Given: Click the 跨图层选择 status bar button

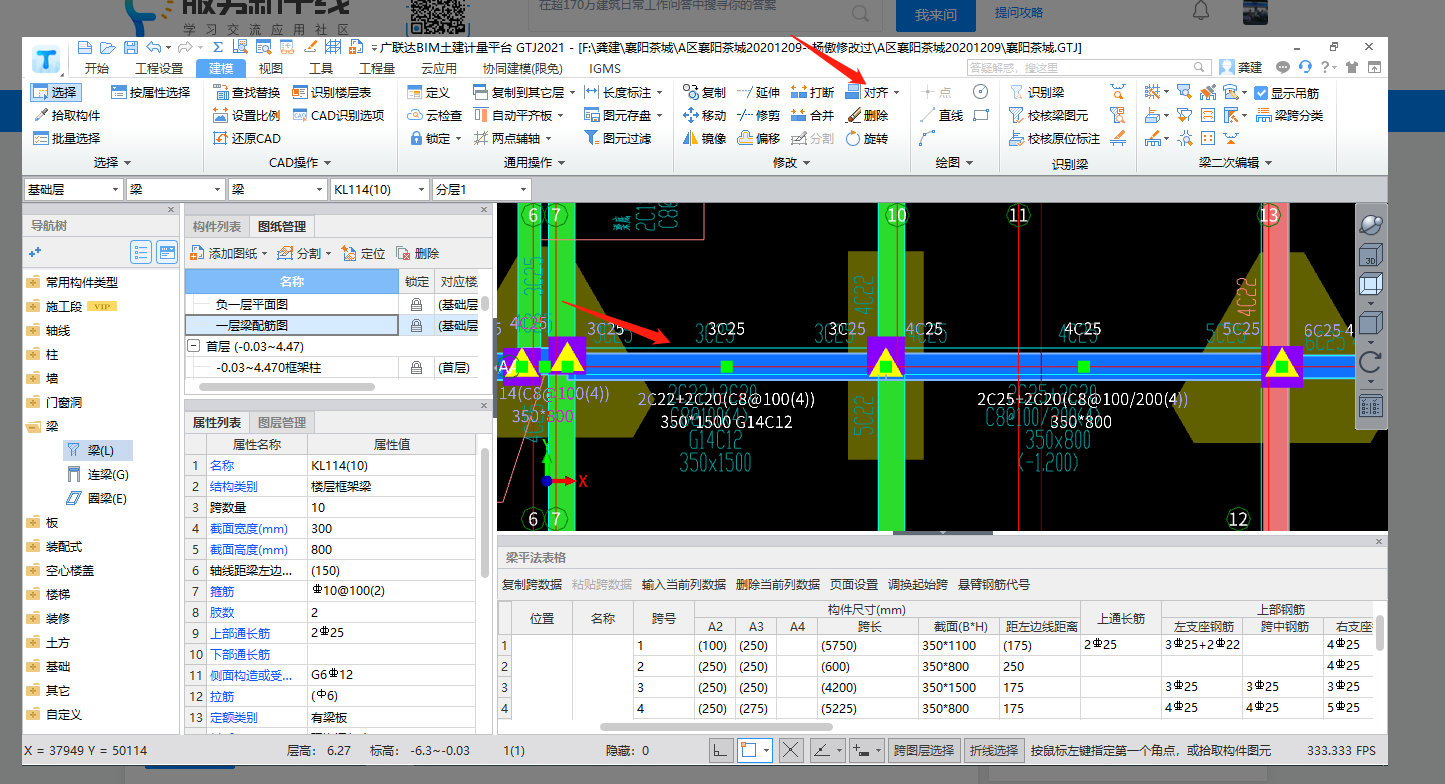Looking at the screenshot, I should [x=924, y=749].
